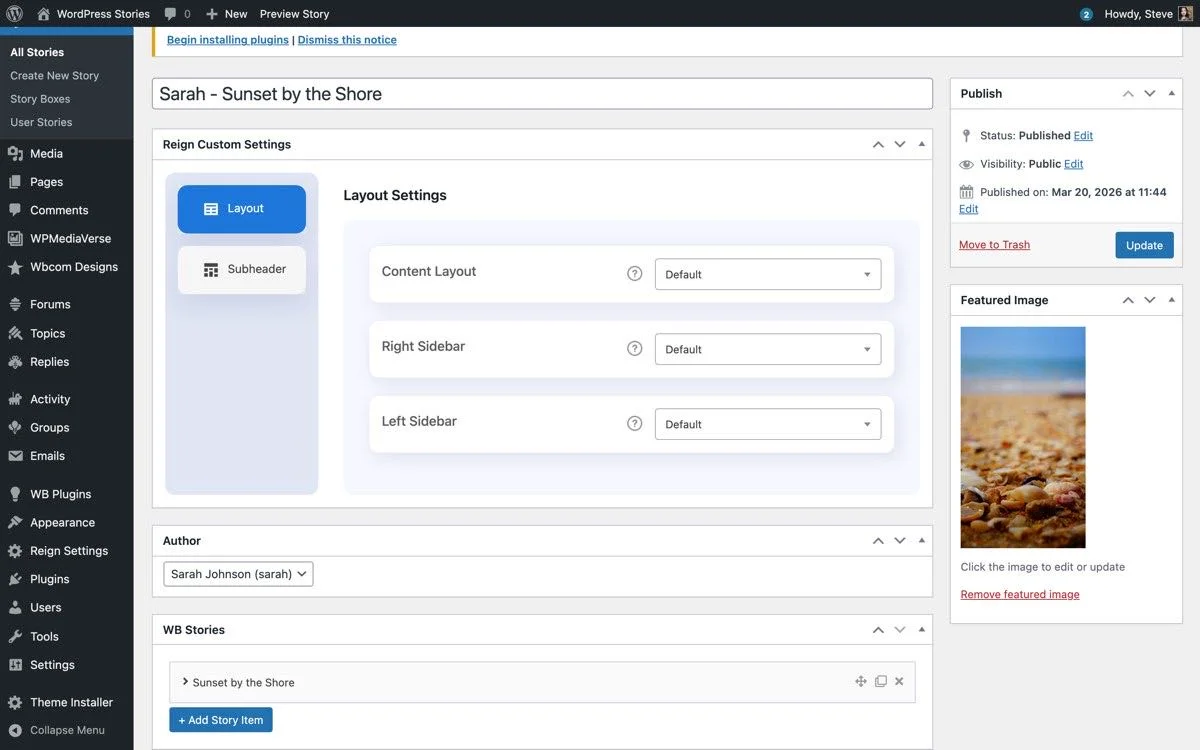Expand the Sunset by the Shore story item
Screen dimensions: 1200x750
click(x=184, y=681)
